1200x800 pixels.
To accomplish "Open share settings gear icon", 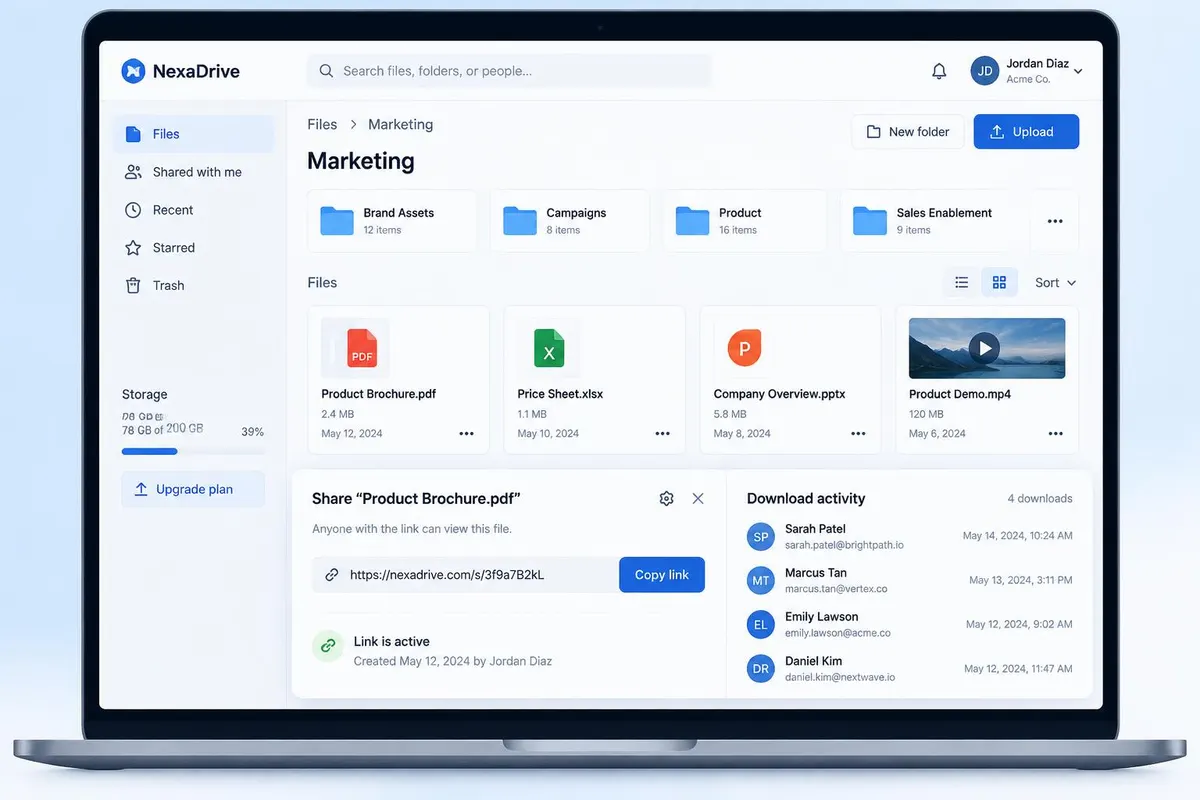I will pyautogui.click(x=666, y=498).
